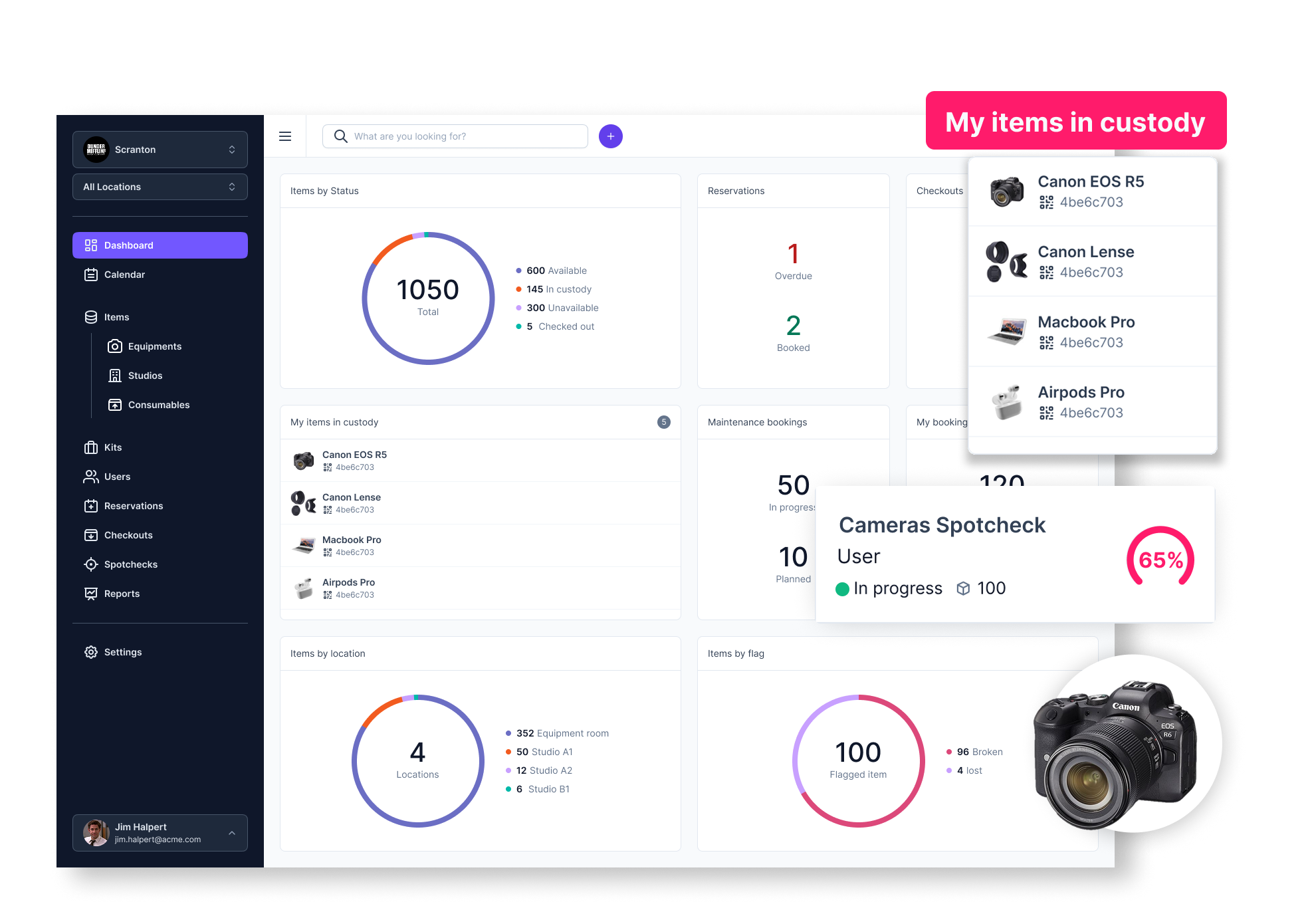Click the Reports chart icon
The image size is (1316, 916).
coord(91,594)
